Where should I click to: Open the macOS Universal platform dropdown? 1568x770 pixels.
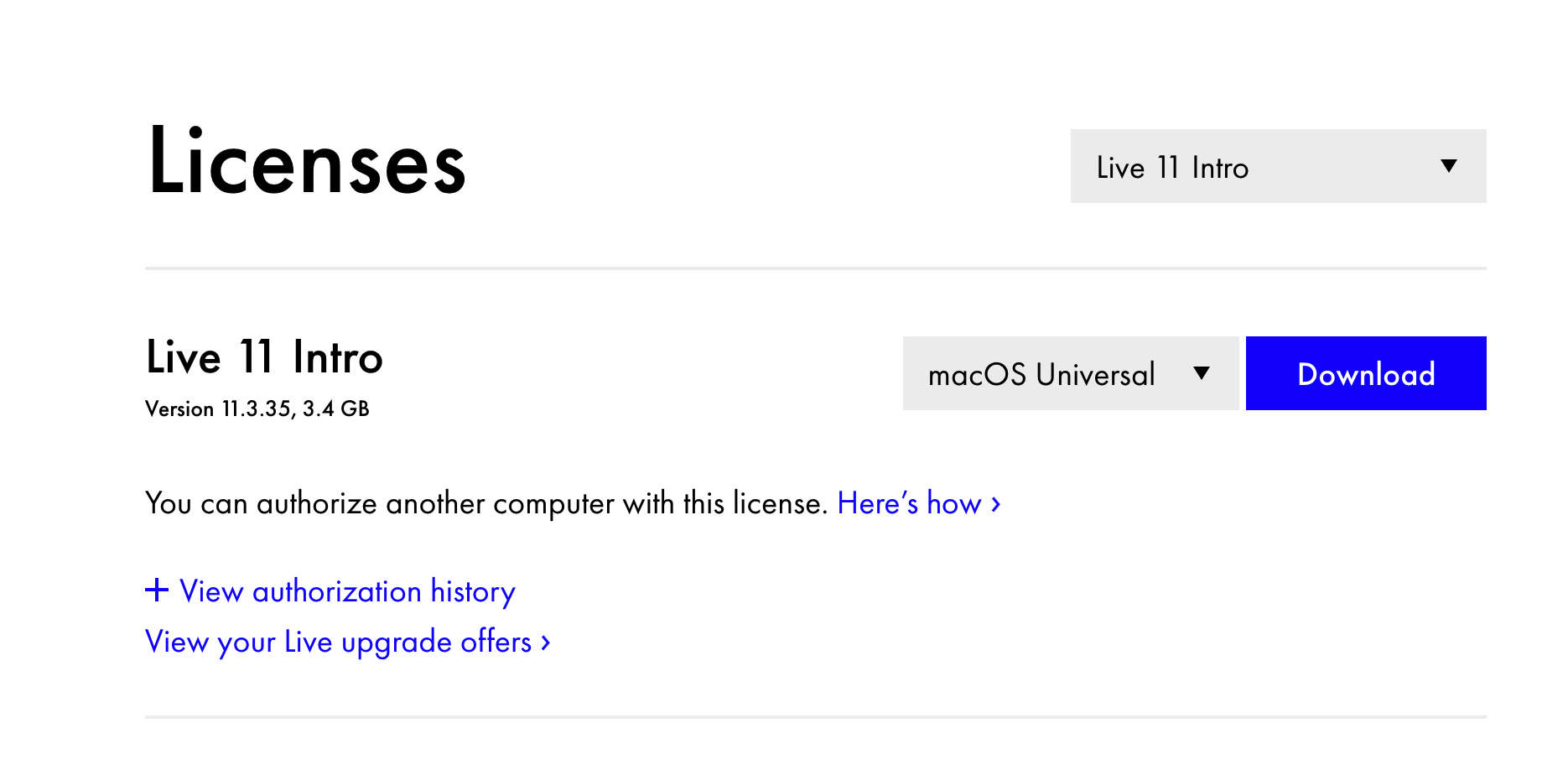(1071, 373)
